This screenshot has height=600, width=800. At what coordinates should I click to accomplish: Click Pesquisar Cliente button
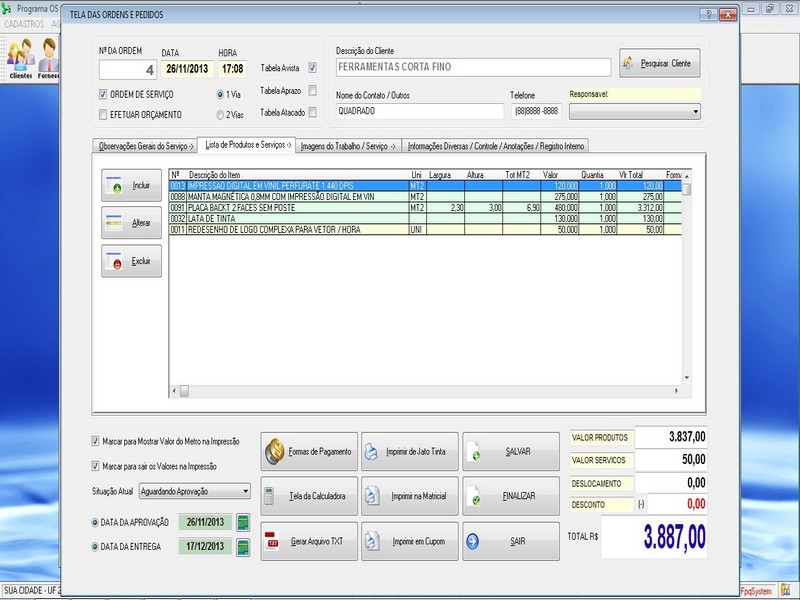click(x=659, y=63)
